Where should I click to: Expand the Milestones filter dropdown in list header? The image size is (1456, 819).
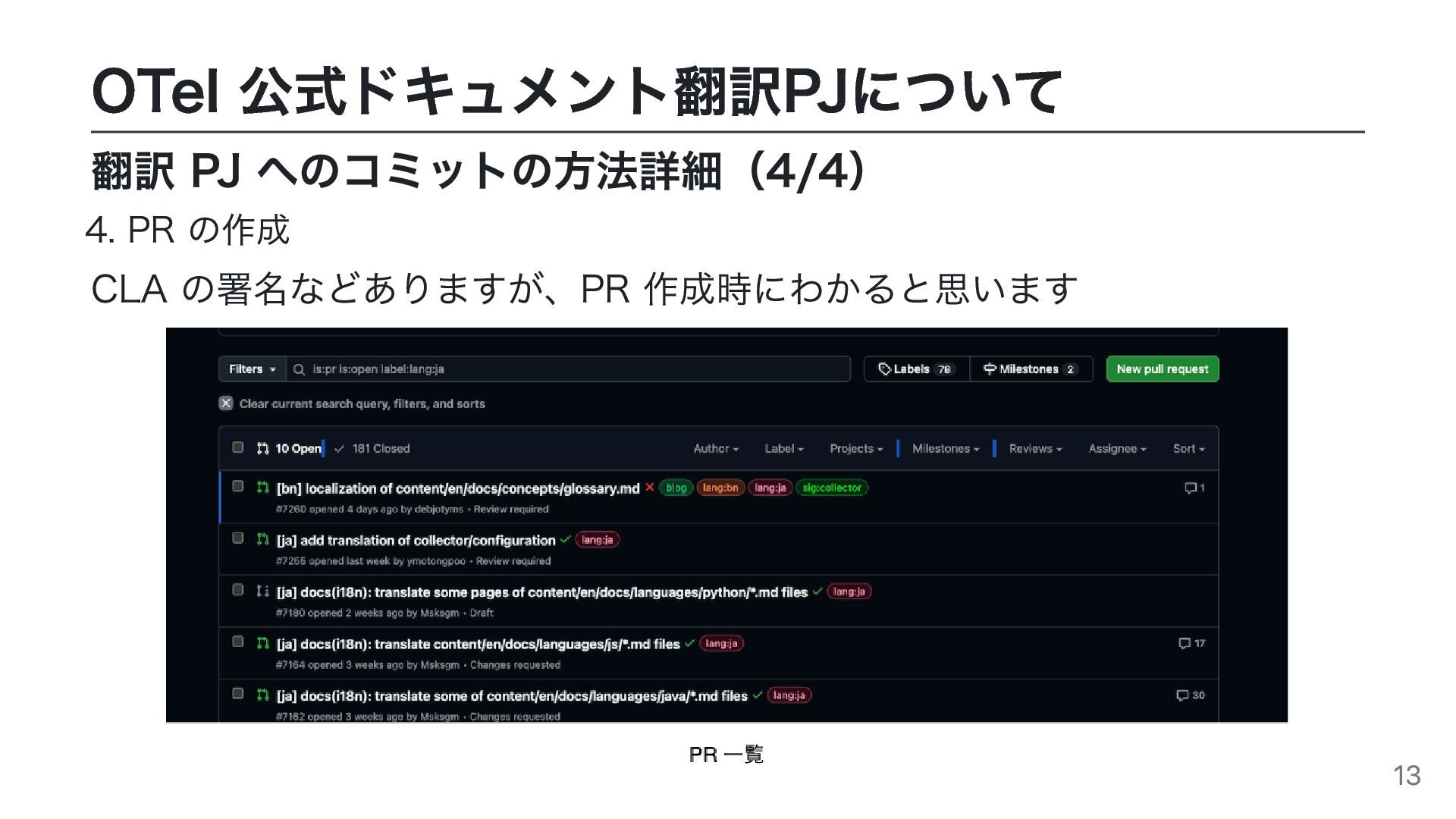(946, 449)
